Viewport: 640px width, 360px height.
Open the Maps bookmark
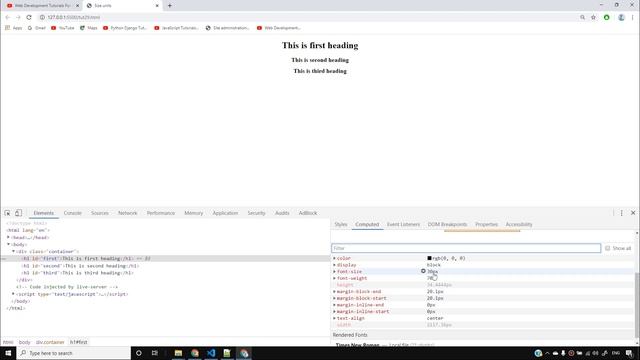(89, 28)
